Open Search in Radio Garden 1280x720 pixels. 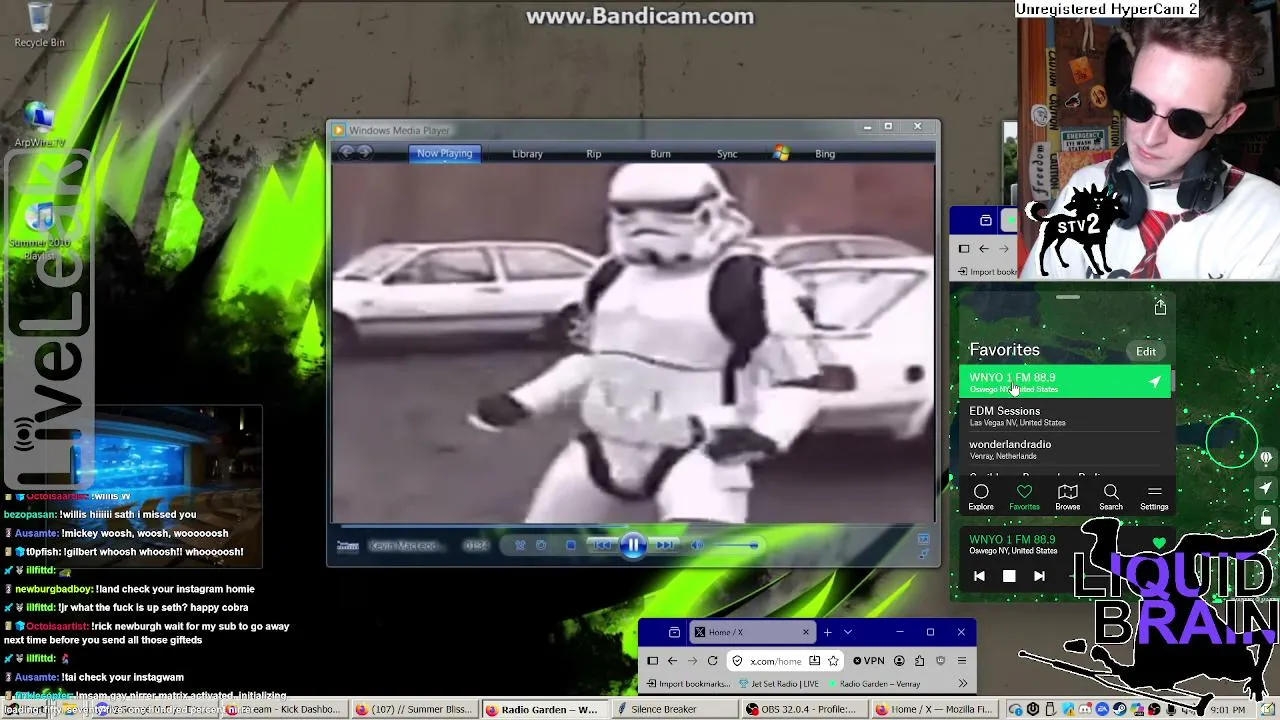[x=1111, y=497]
